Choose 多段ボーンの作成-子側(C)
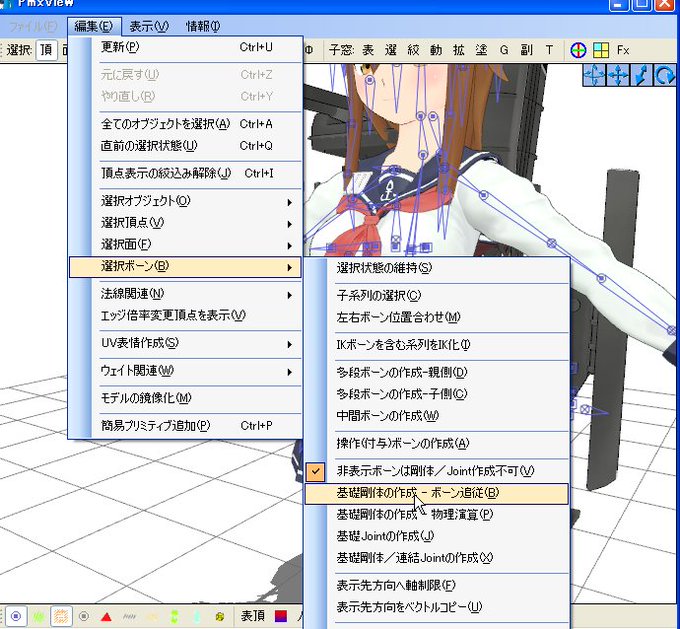Viewport: 680px width, 629px height. click(x=437, y=394)
